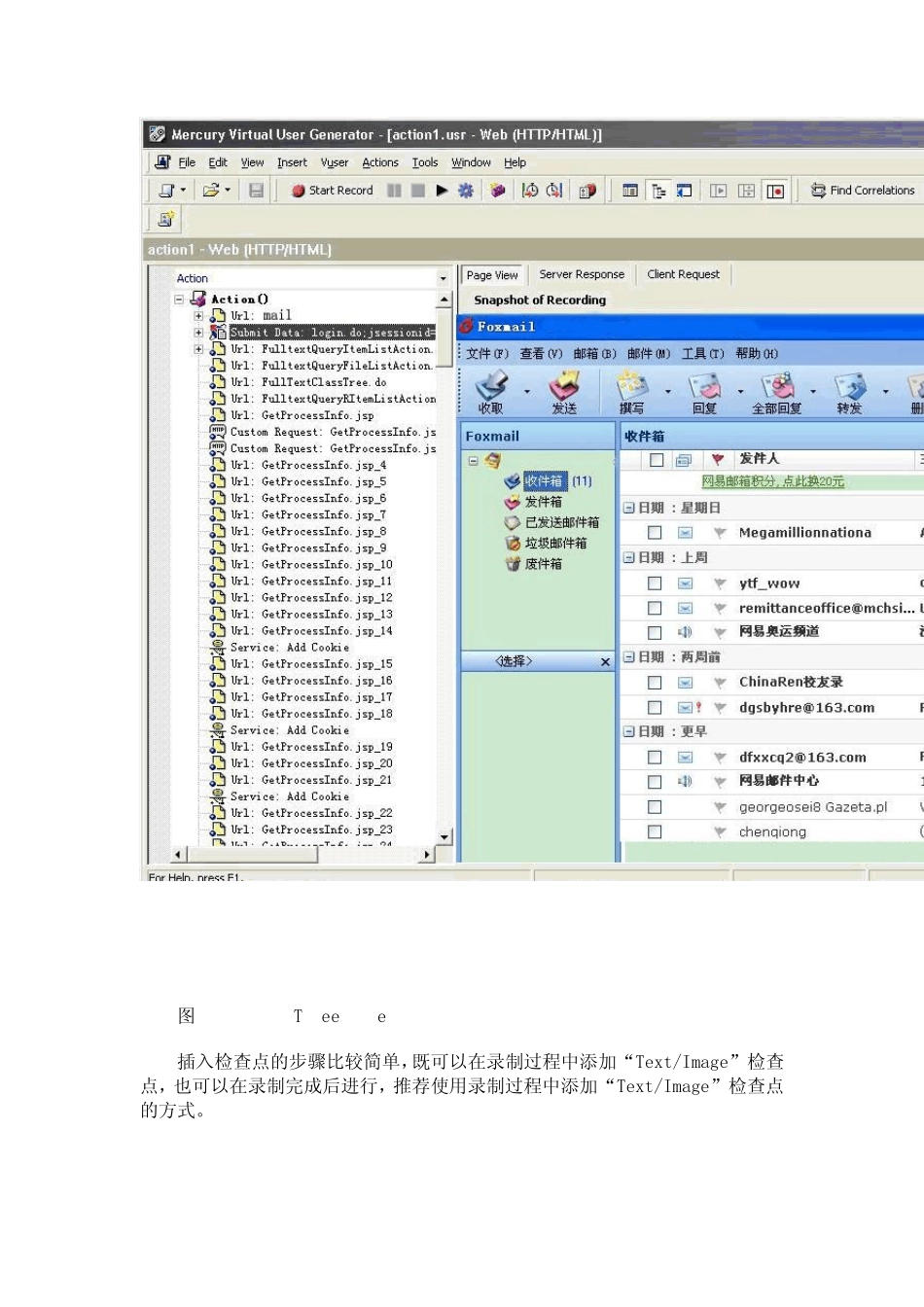The image size is (924, 1307).
Task: Click the snapshot view toolbar icon
Action: [685, 191]
